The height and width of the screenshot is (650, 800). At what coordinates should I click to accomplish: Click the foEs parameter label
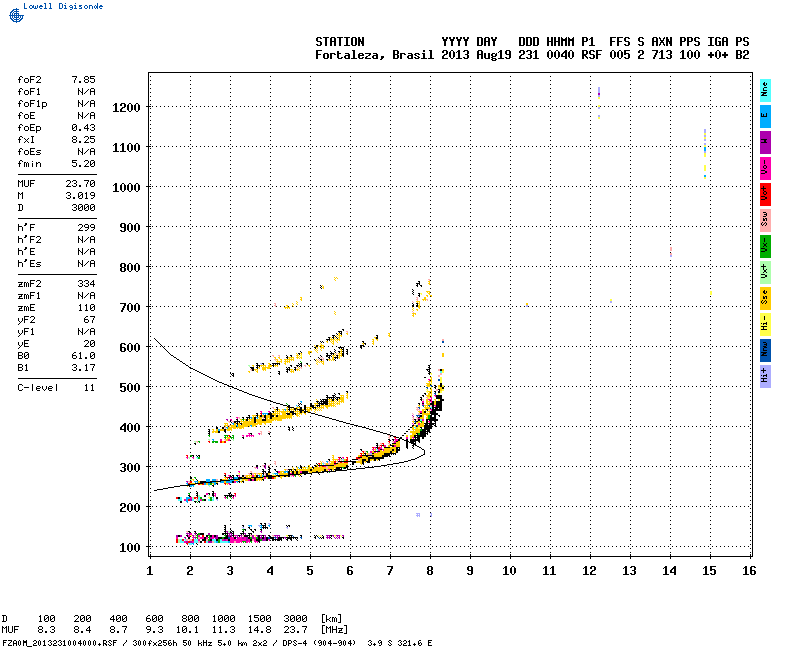tap(29, 152)
